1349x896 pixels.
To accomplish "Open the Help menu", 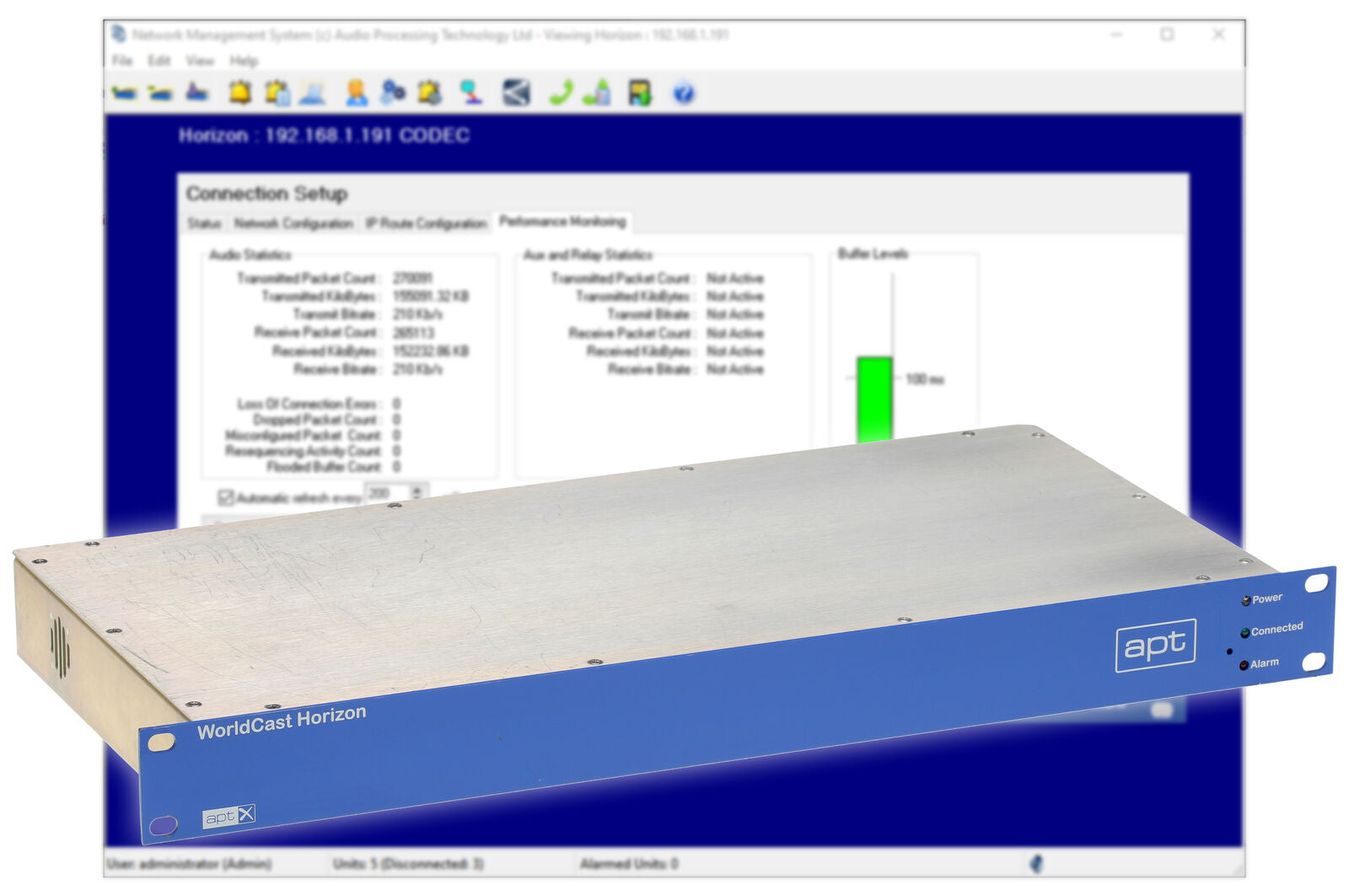I will (x=244, y=61).
